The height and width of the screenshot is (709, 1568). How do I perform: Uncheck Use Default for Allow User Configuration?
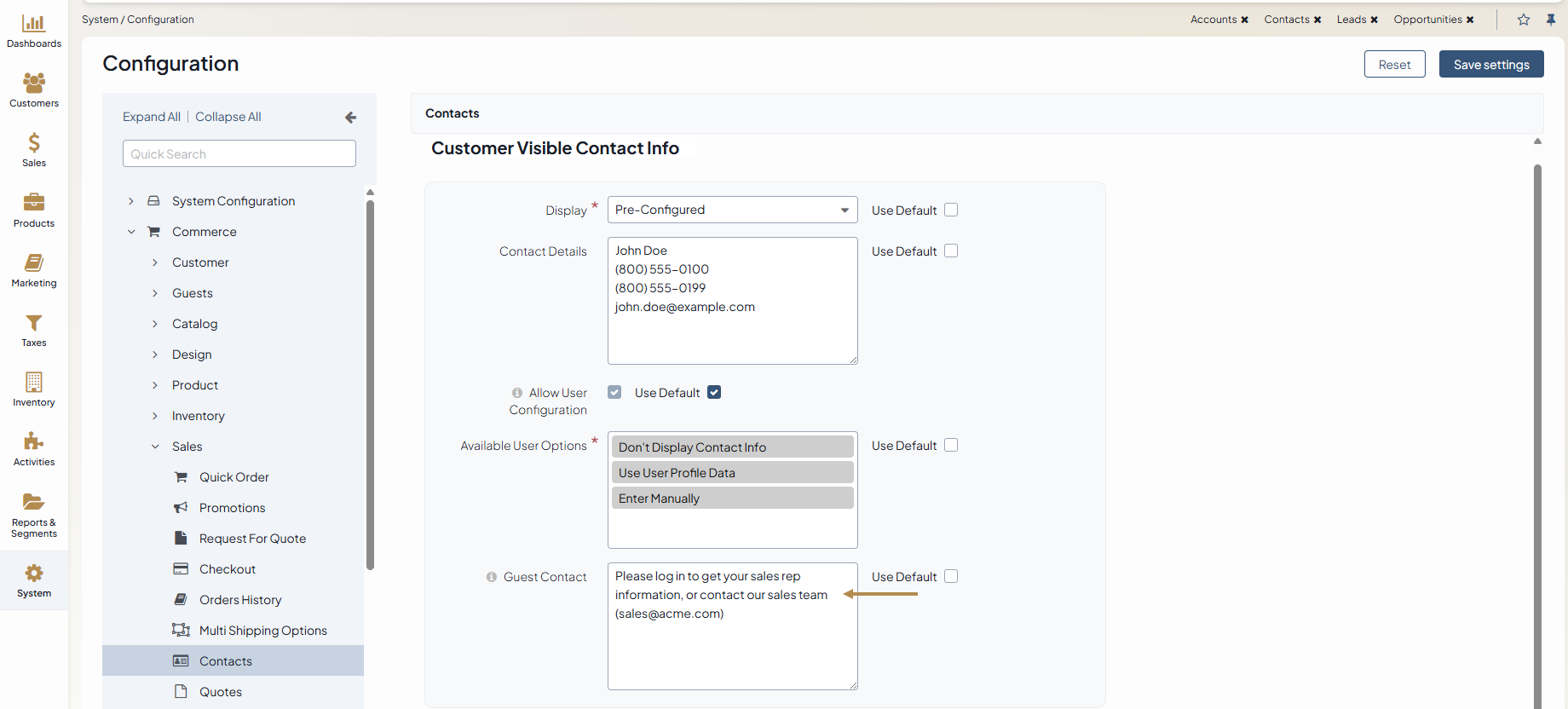click(714, 392)
